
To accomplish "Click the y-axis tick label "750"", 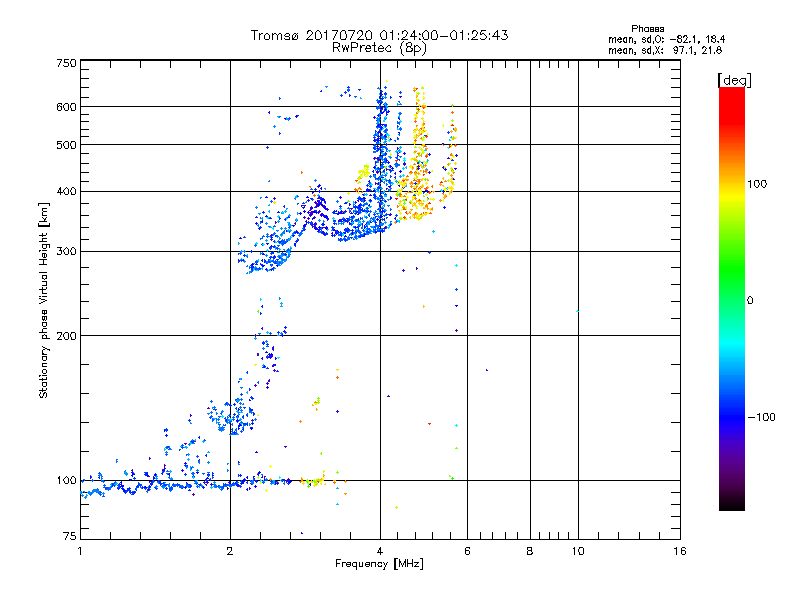I will 66,63.
